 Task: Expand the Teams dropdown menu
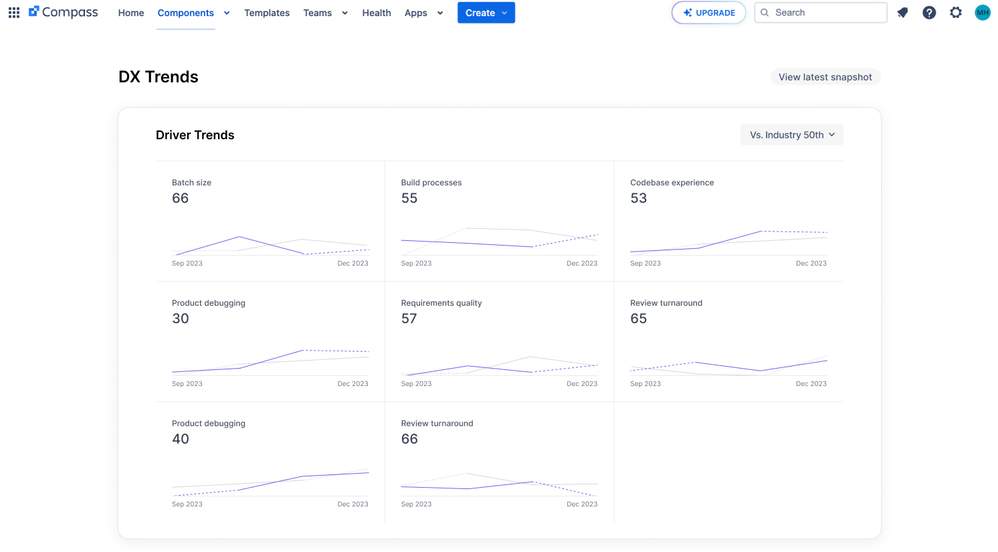pos(345,13)
